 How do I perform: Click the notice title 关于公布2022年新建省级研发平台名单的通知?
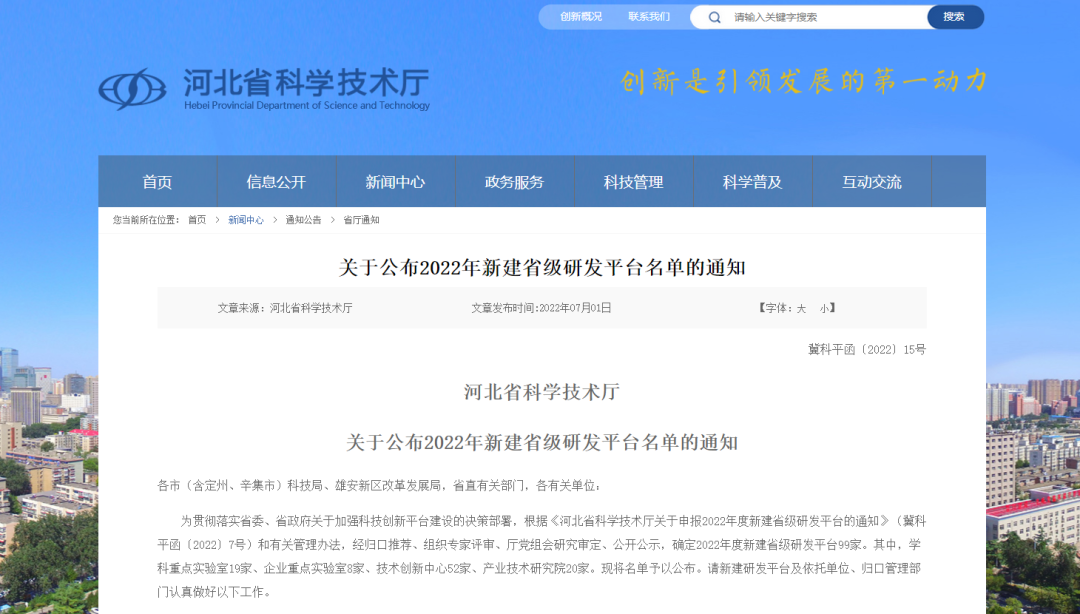point(543,264)
